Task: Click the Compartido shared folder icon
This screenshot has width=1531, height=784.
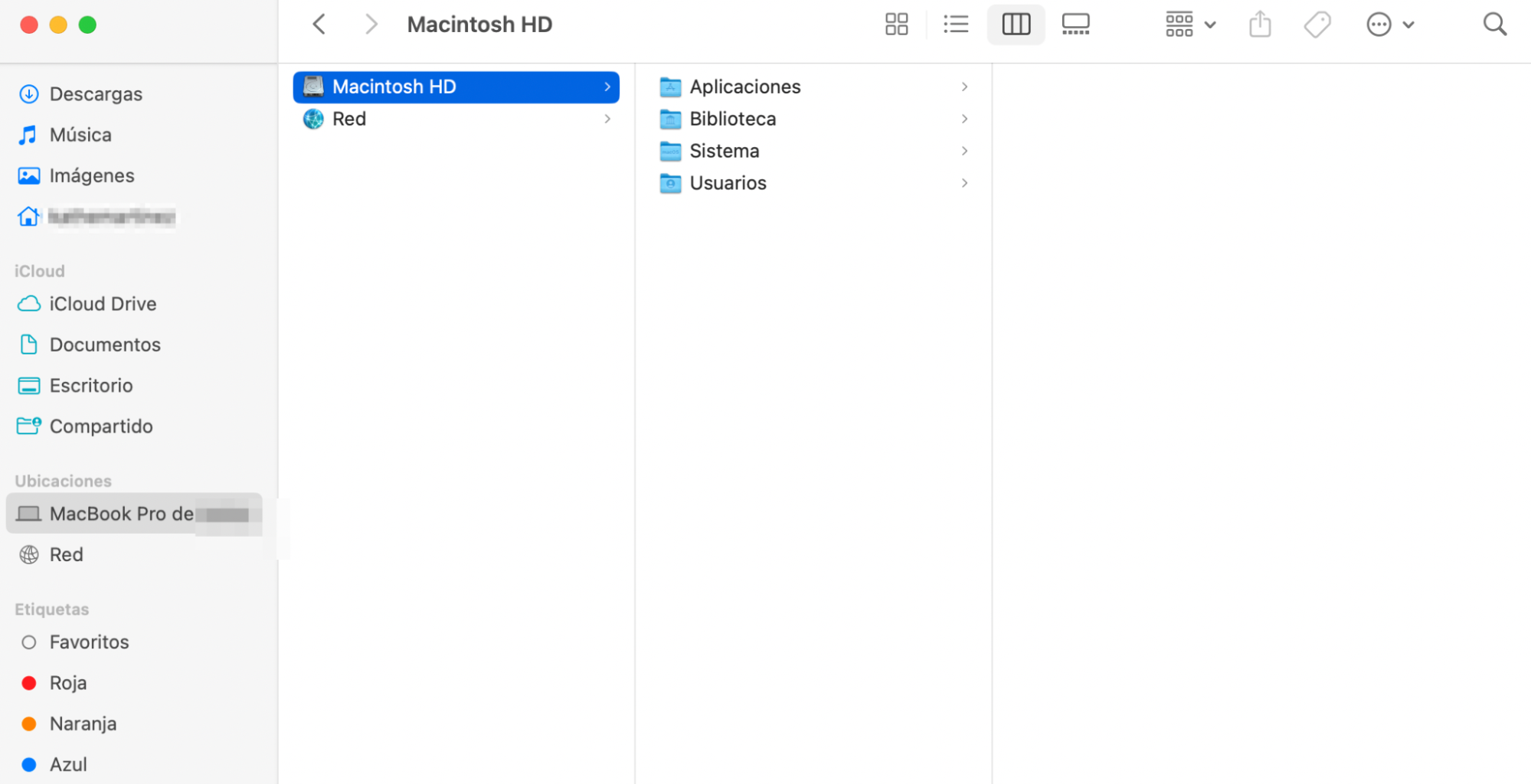Action: [x=29, y=426]
